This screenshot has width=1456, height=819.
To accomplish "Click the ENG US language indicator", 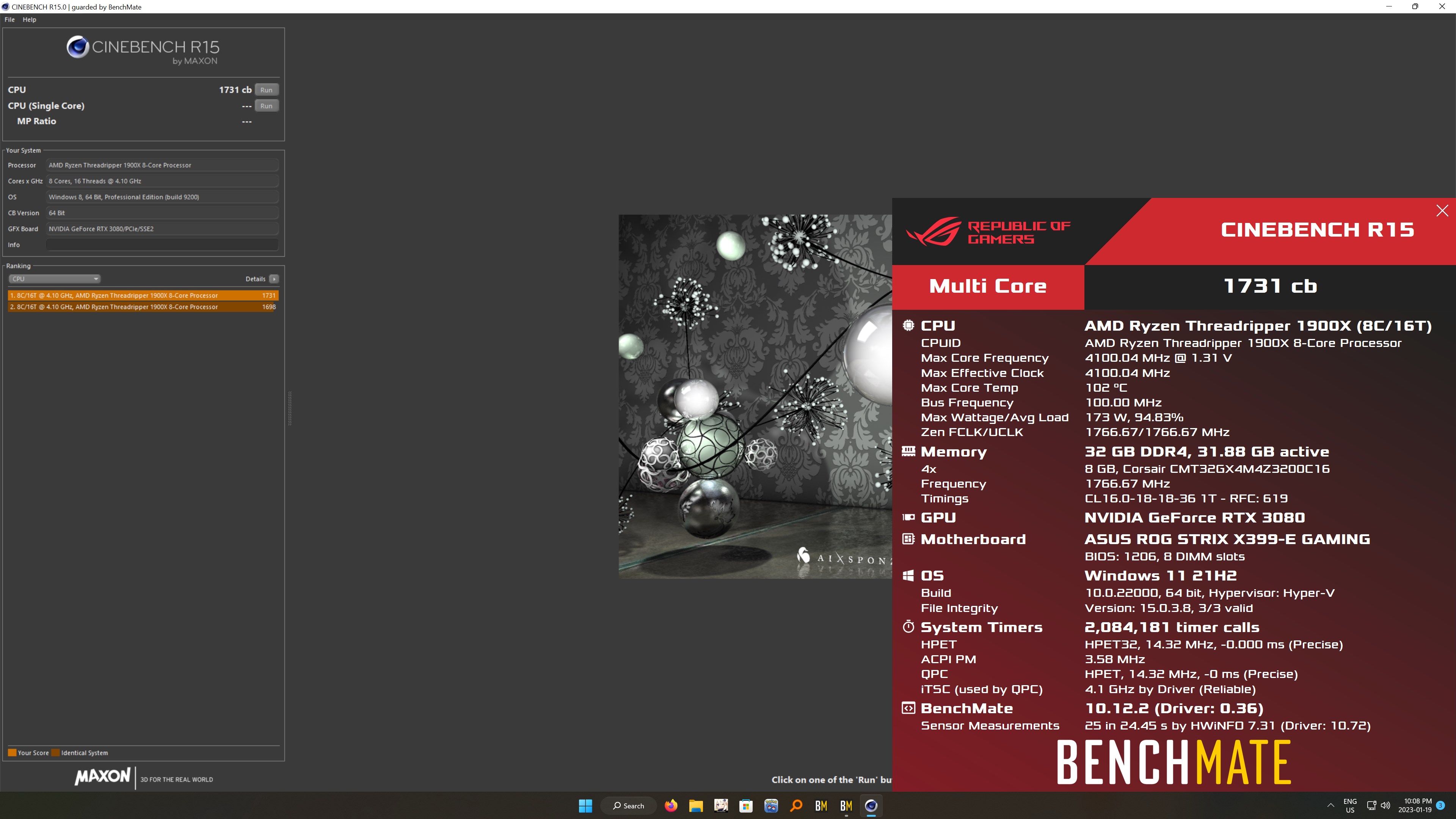I will (1350, 806).
